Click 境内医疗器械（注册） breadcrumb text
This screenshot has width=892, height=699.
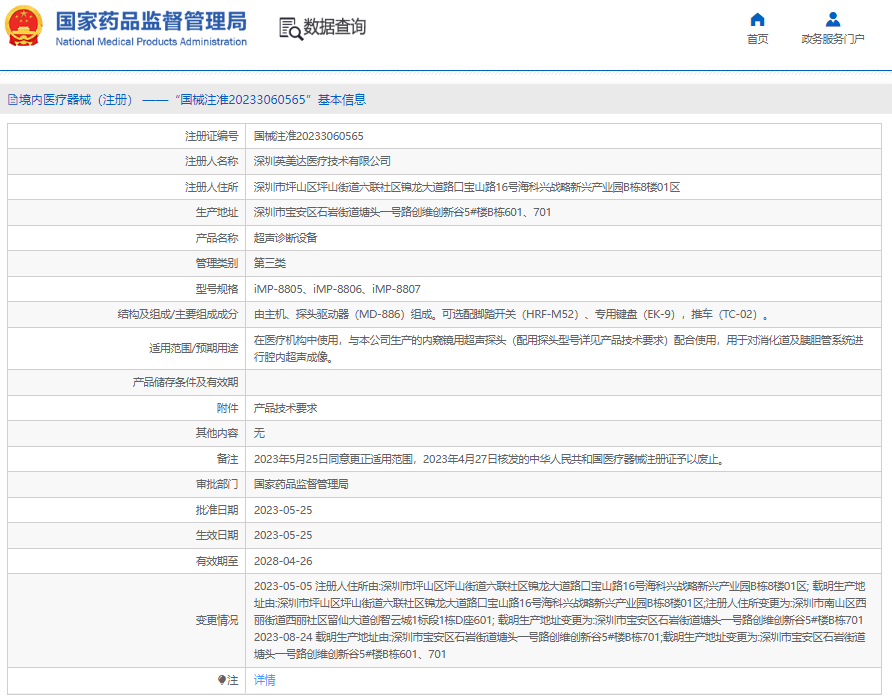coord(75,100)
